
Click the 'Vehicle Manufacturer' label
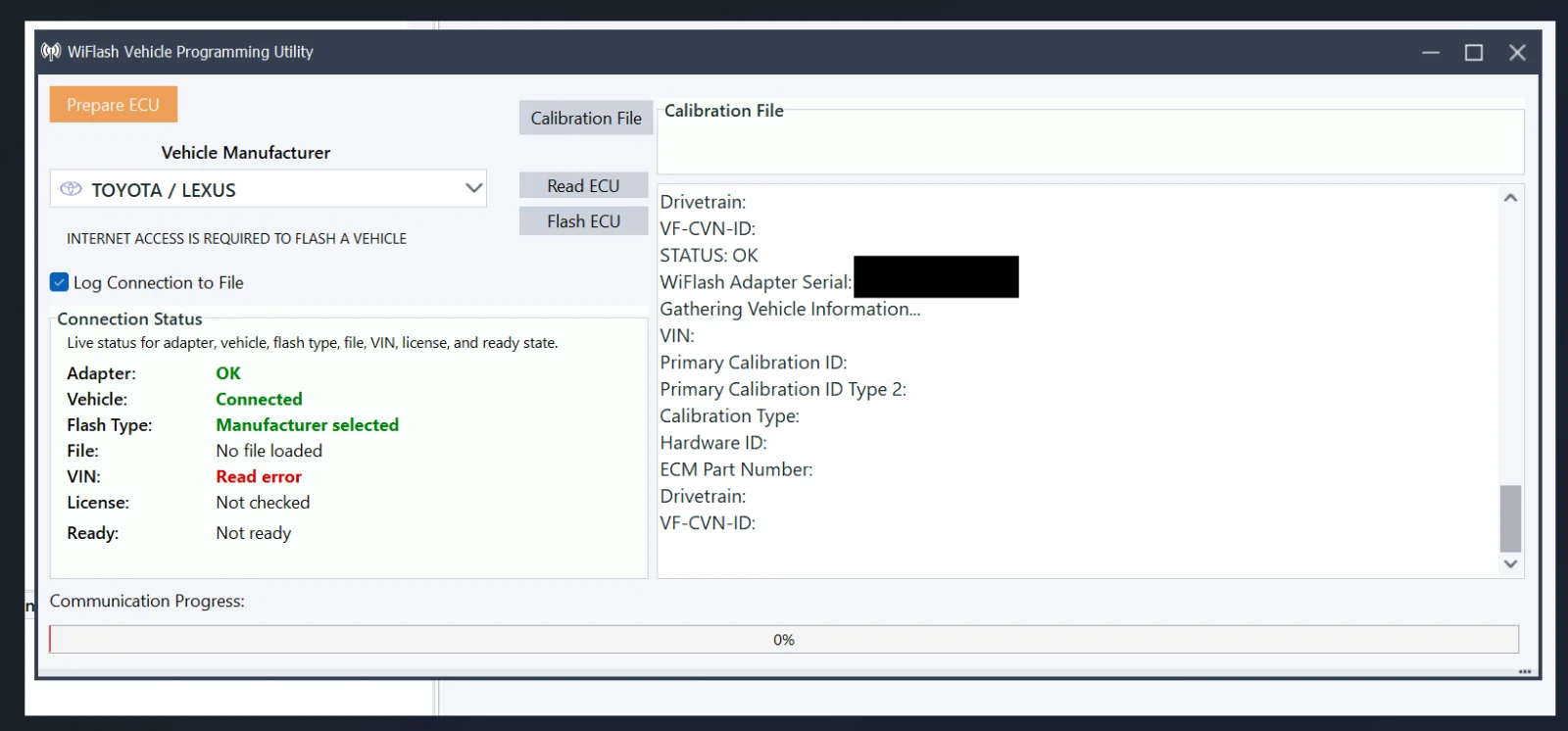(246, 152)
